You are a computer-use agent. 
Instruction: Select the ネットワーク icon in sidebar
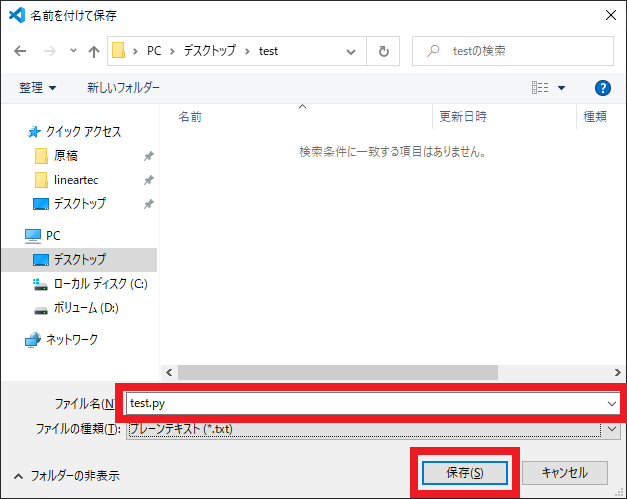point(32,340)
